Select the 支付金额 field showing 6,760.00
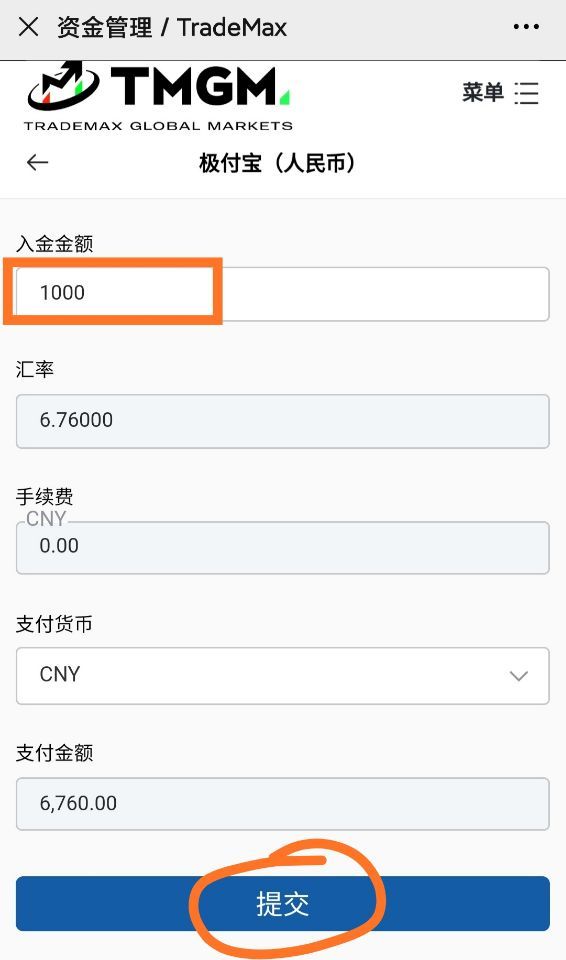The width and height of the screenshot is (566, 960). coord(282,804)
